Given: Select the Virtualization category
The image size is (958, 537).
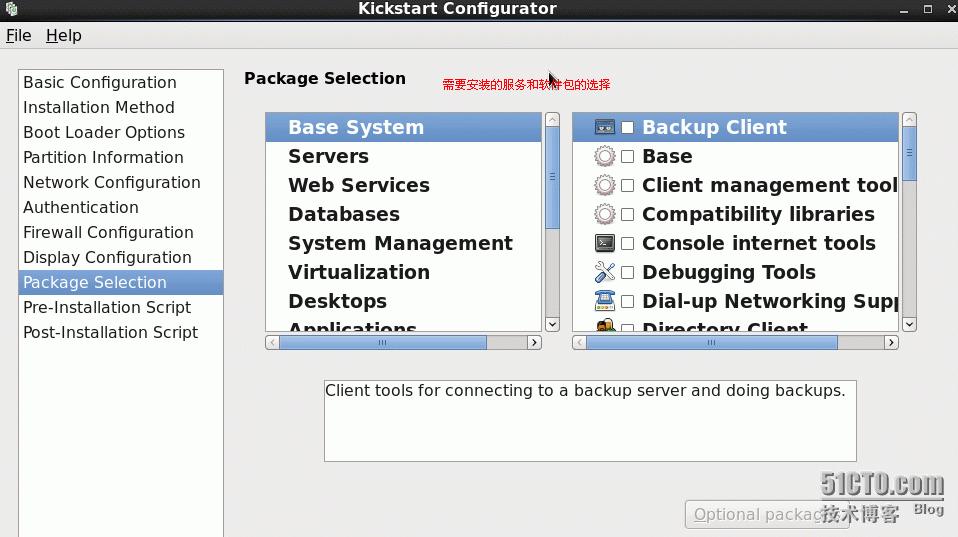Looking at the screenshot, I should point(403,272).
